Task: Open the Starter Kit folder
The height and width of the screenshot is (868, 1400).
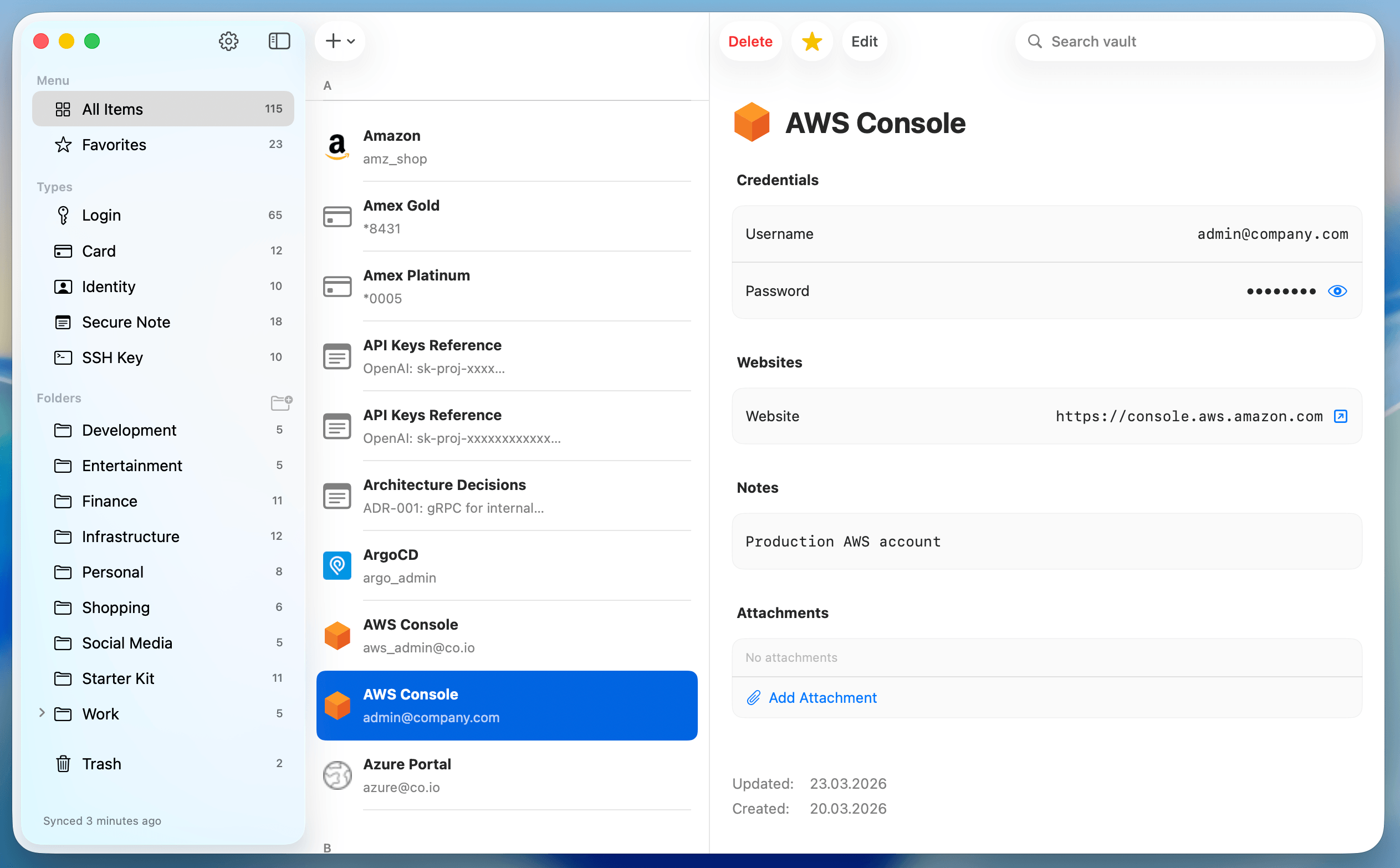Action: (x=163, y=678)
